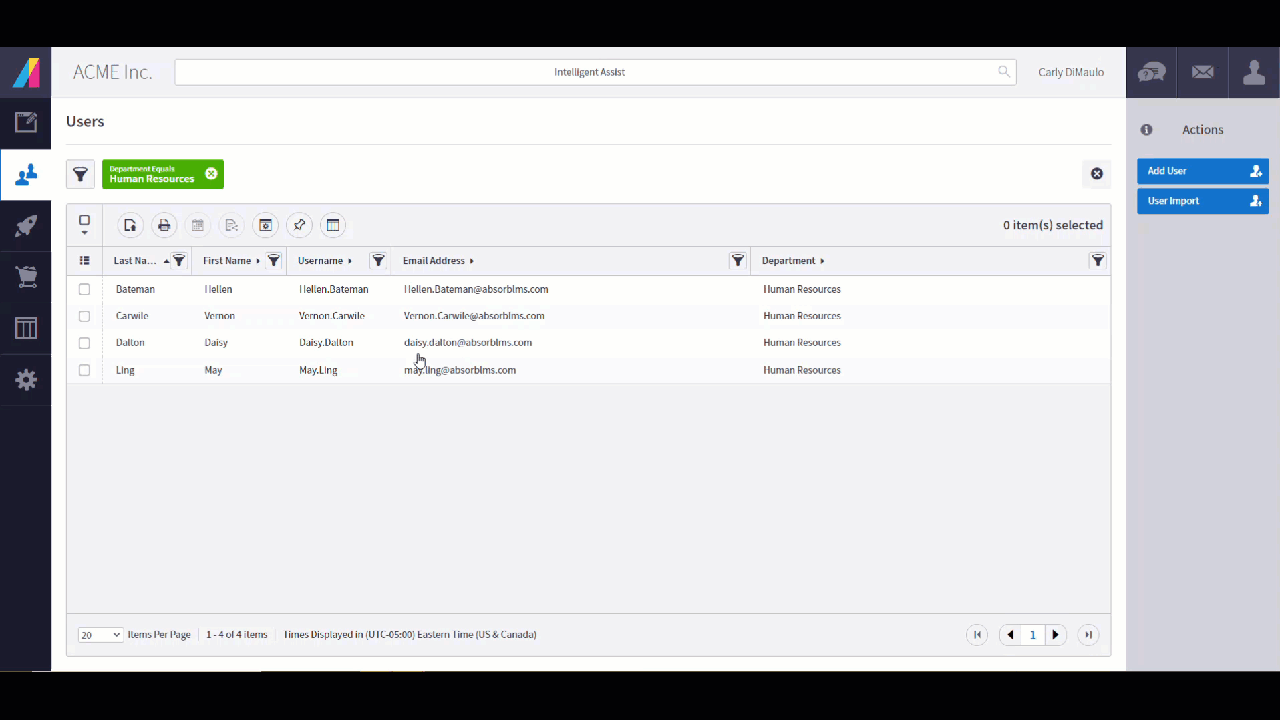This screenshot has width=1280, height=720.
Task: Filter the Last Name column
Action: coord(179,261)
